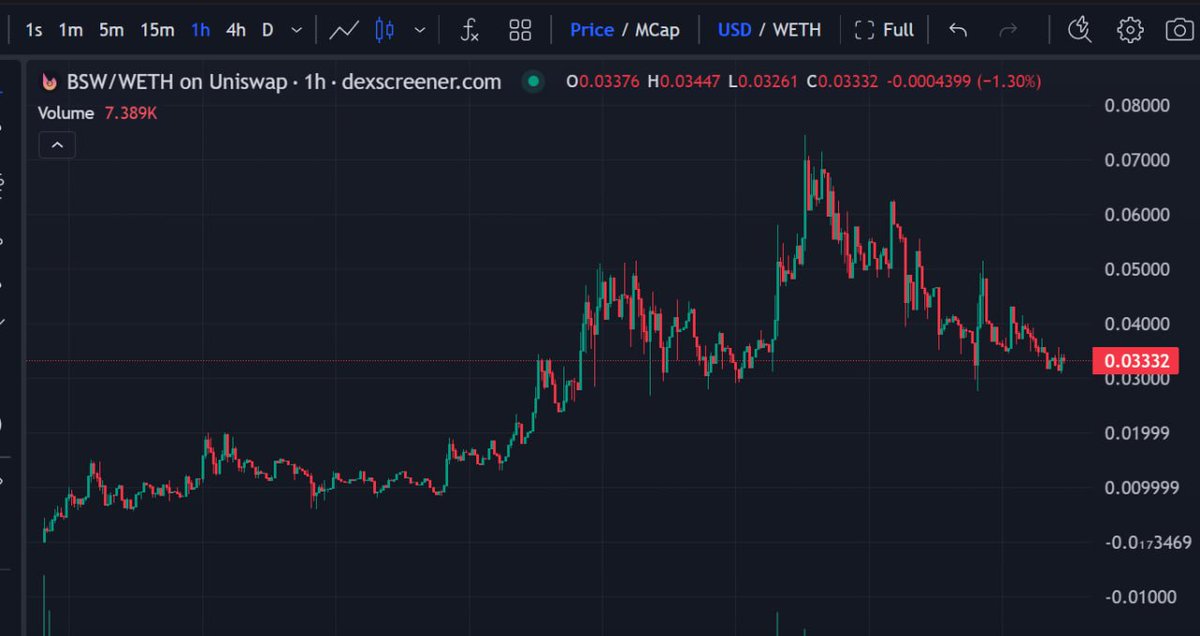Screen dimensions: 1200x636
Task: Select the line chart style icon
Action: pyautogui.click(x=344, y=30)
